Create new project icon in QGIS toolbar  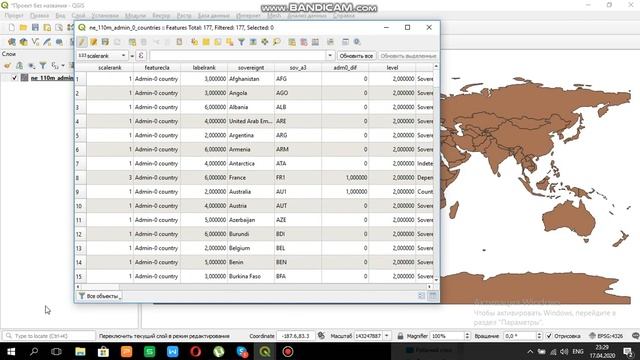coord(11,27)
